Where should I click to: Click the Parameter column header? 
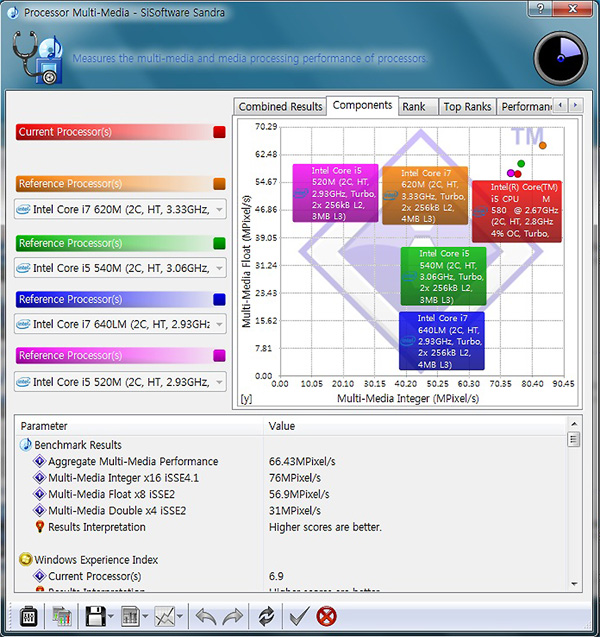click(139, 426)
